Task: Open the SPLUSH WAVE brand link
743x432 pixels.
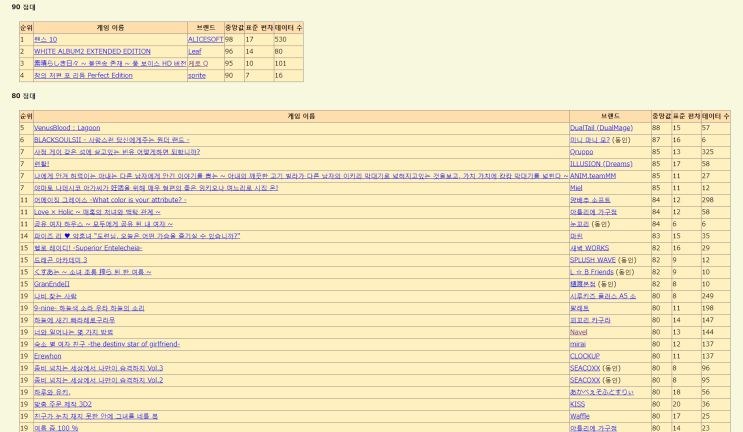Action: tap(593, 260)
